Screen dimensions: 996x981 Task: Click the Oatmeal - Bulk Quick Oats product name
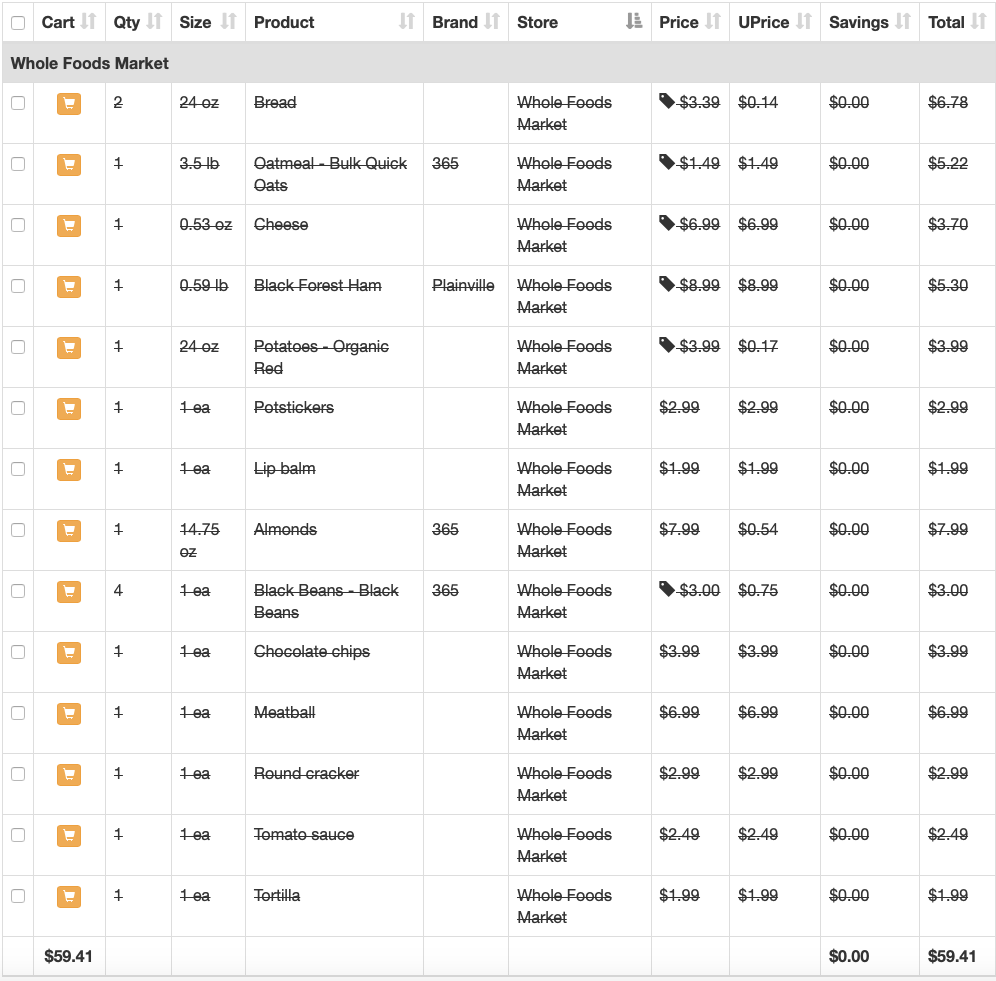coord(330,175)
